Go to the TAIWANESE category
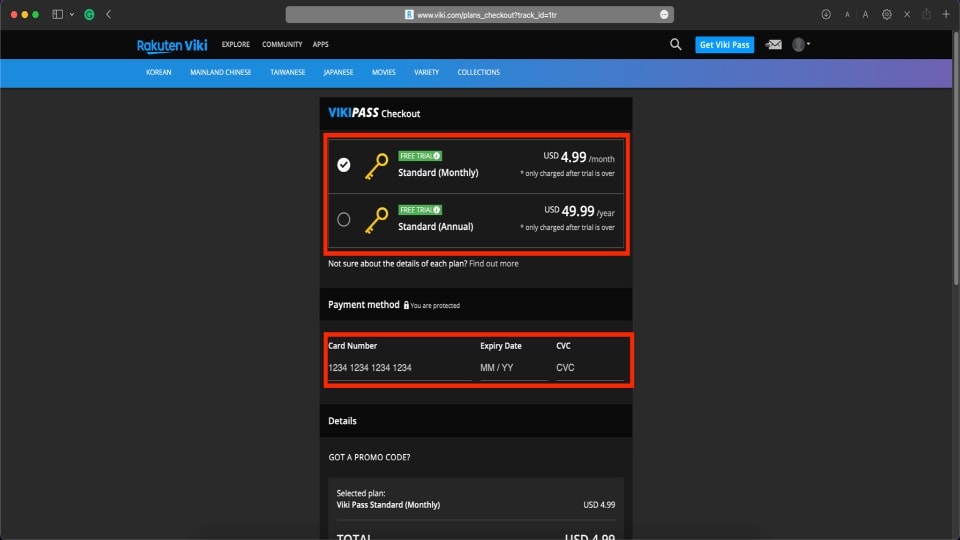Viewport: 960px width, 540px height. click(x=288, y=72)
